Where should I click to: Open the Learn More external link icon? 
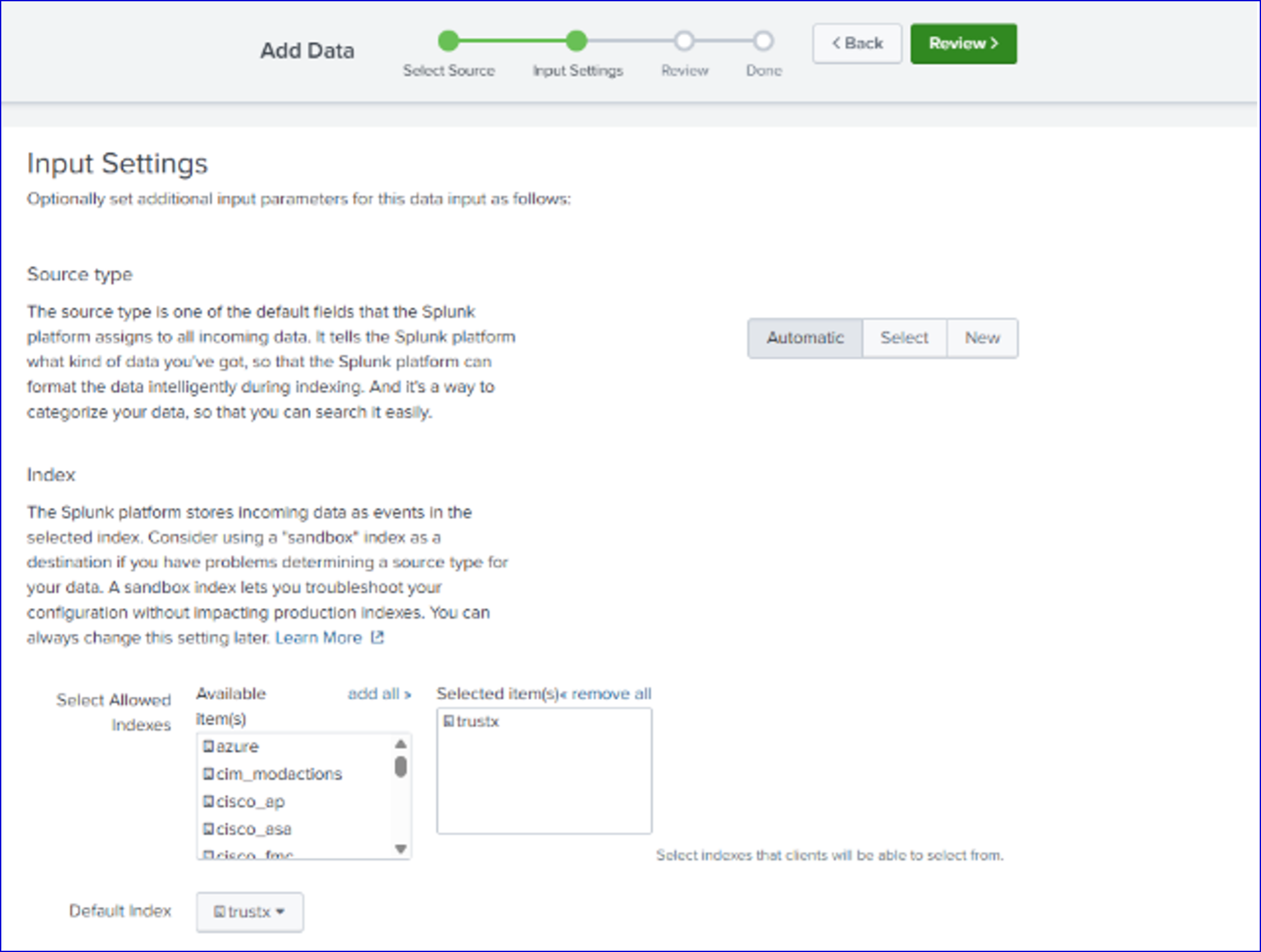(377, 637)
